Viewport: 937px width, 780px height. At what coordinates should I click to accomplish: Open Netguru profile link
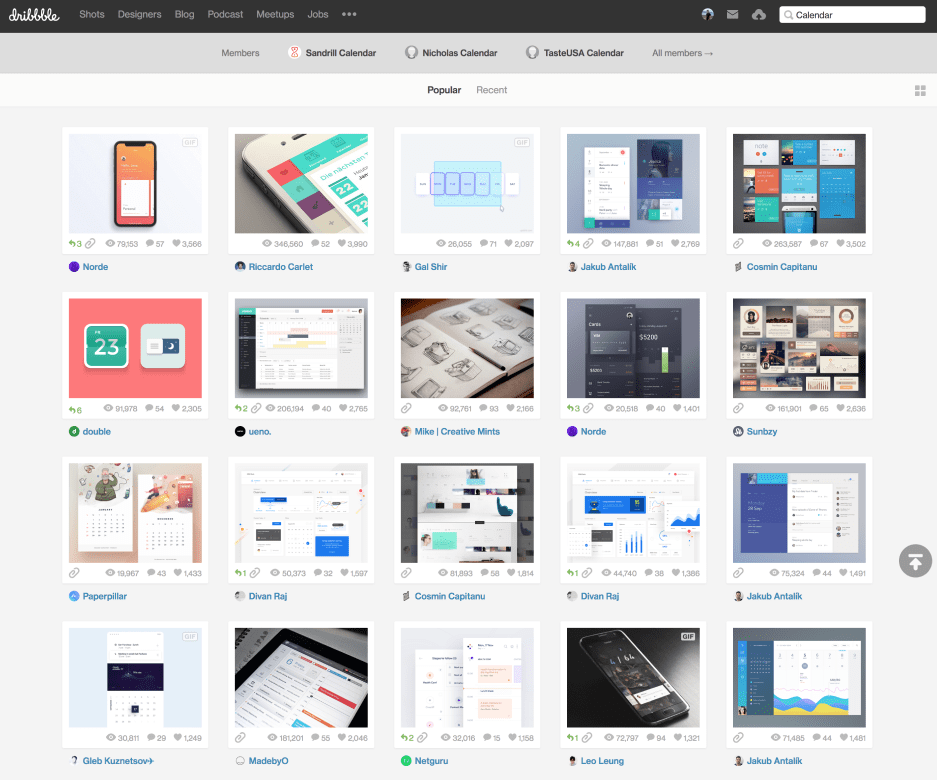pyautogui.click(x=431, y=760)
